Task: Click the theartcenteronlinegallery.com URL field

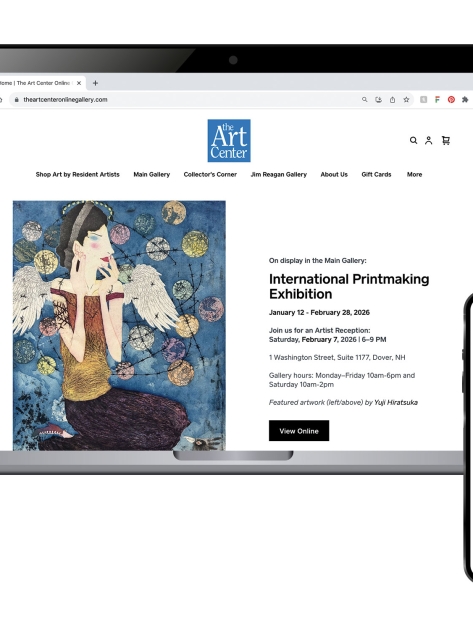Action: 185,100
